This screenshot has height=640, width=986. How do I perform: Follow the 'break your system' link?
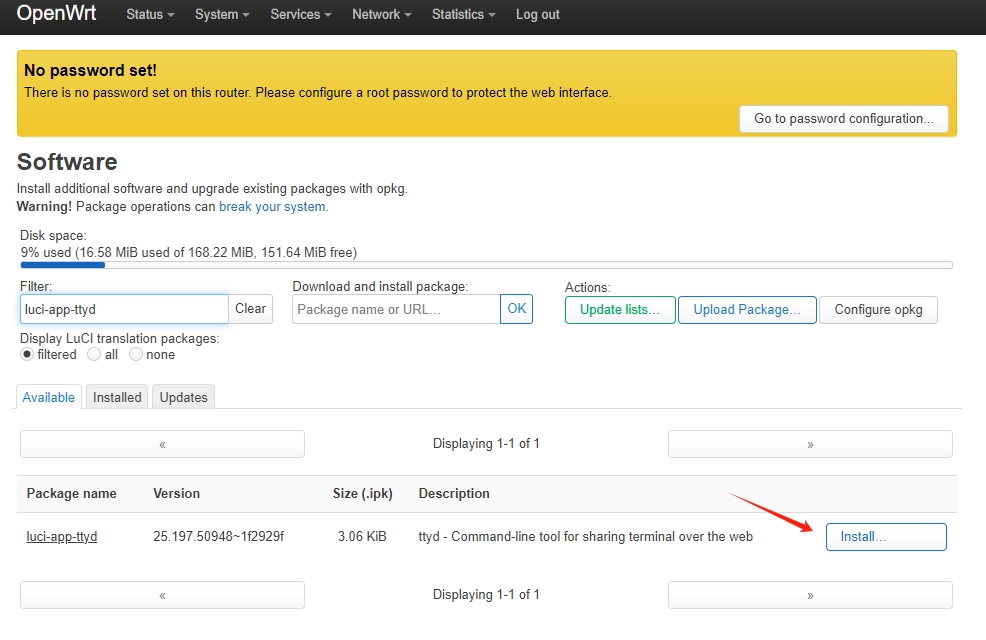click(x=272, y=207)
